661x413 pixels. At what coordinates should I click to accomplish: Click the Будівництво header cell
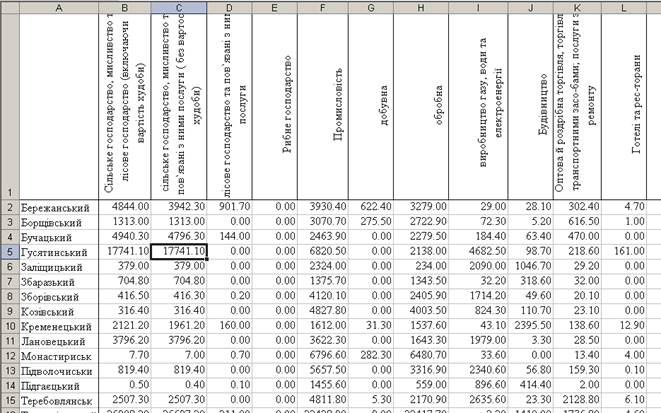coord(531,107)
